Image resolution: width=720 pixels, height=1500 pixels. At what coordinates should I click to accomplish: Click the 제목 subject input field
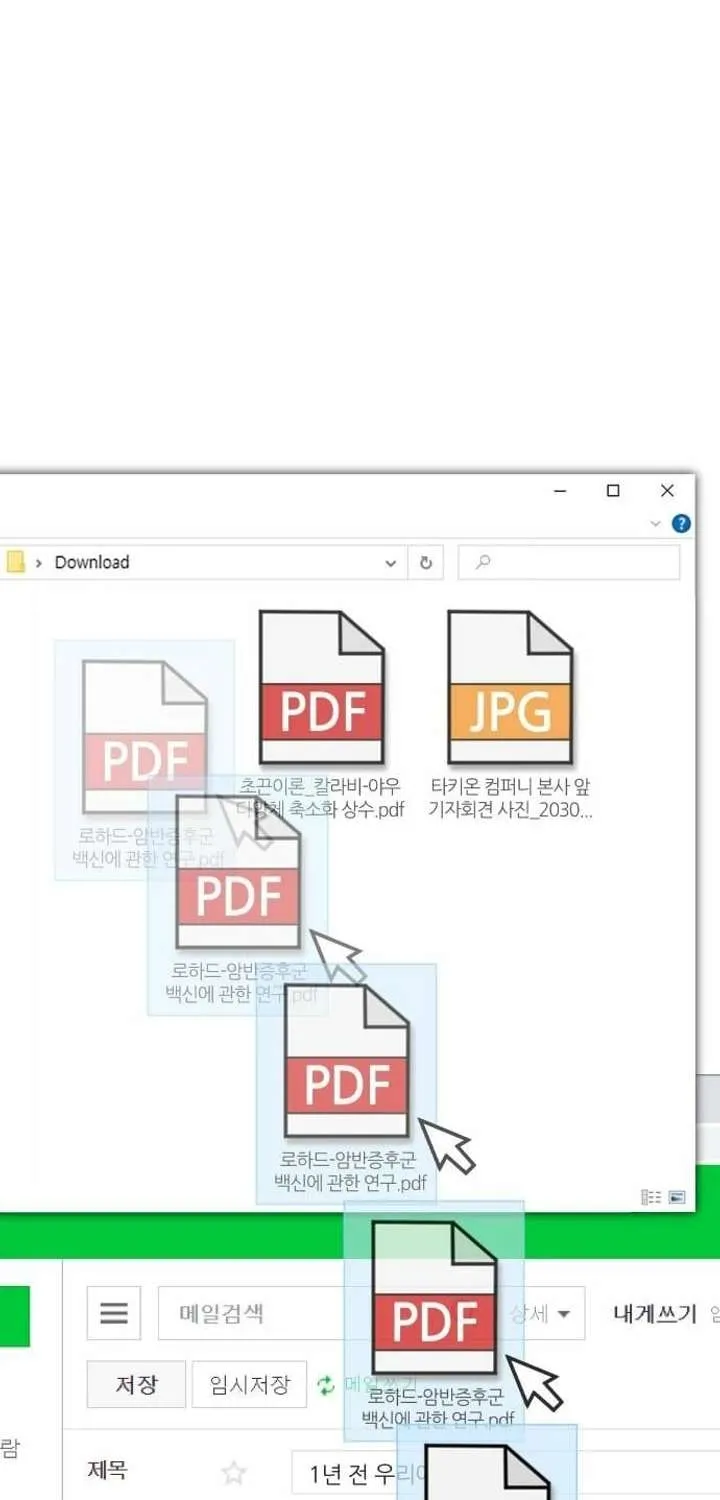point(505,1473)
